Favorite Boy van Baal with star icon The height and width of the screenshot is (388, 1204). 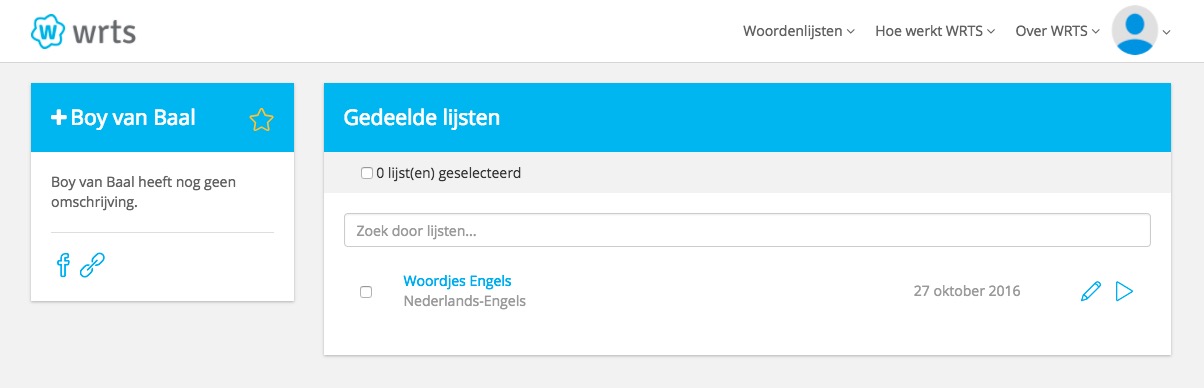coord(261,120)
